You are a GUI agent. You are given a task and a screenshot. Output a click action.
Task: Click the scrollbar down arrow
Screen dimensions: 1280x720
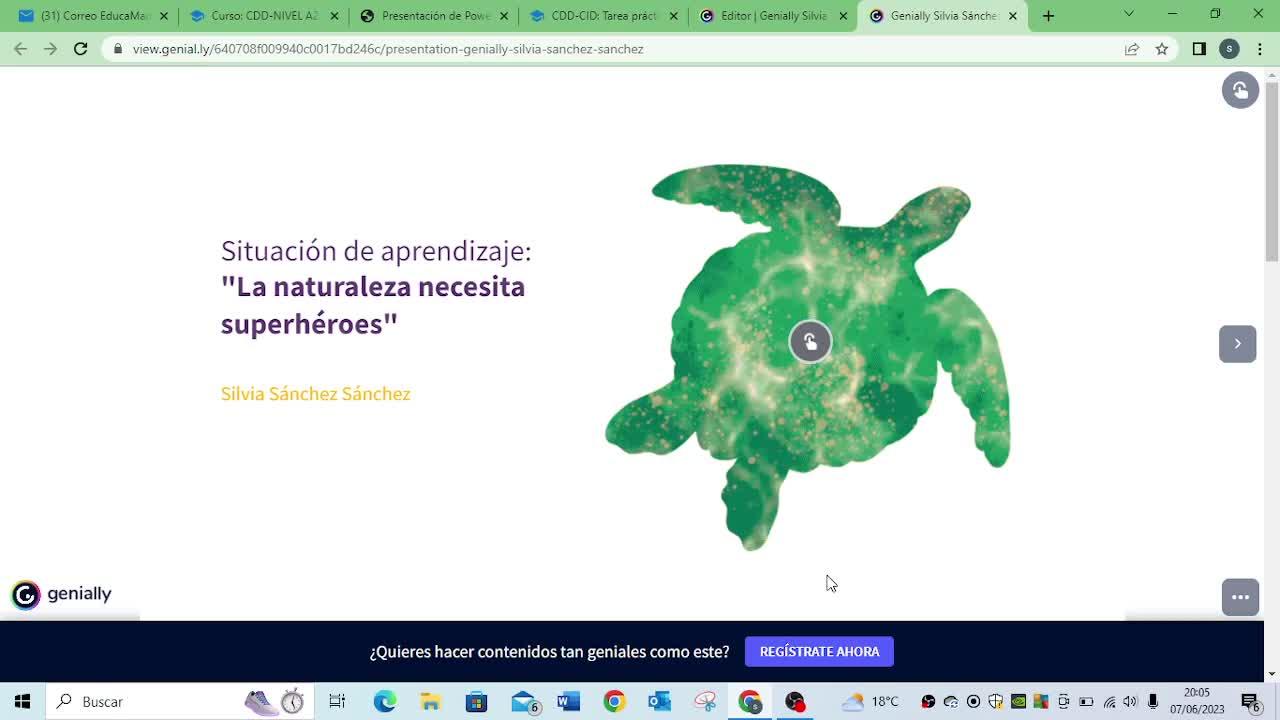[1272, 673]
